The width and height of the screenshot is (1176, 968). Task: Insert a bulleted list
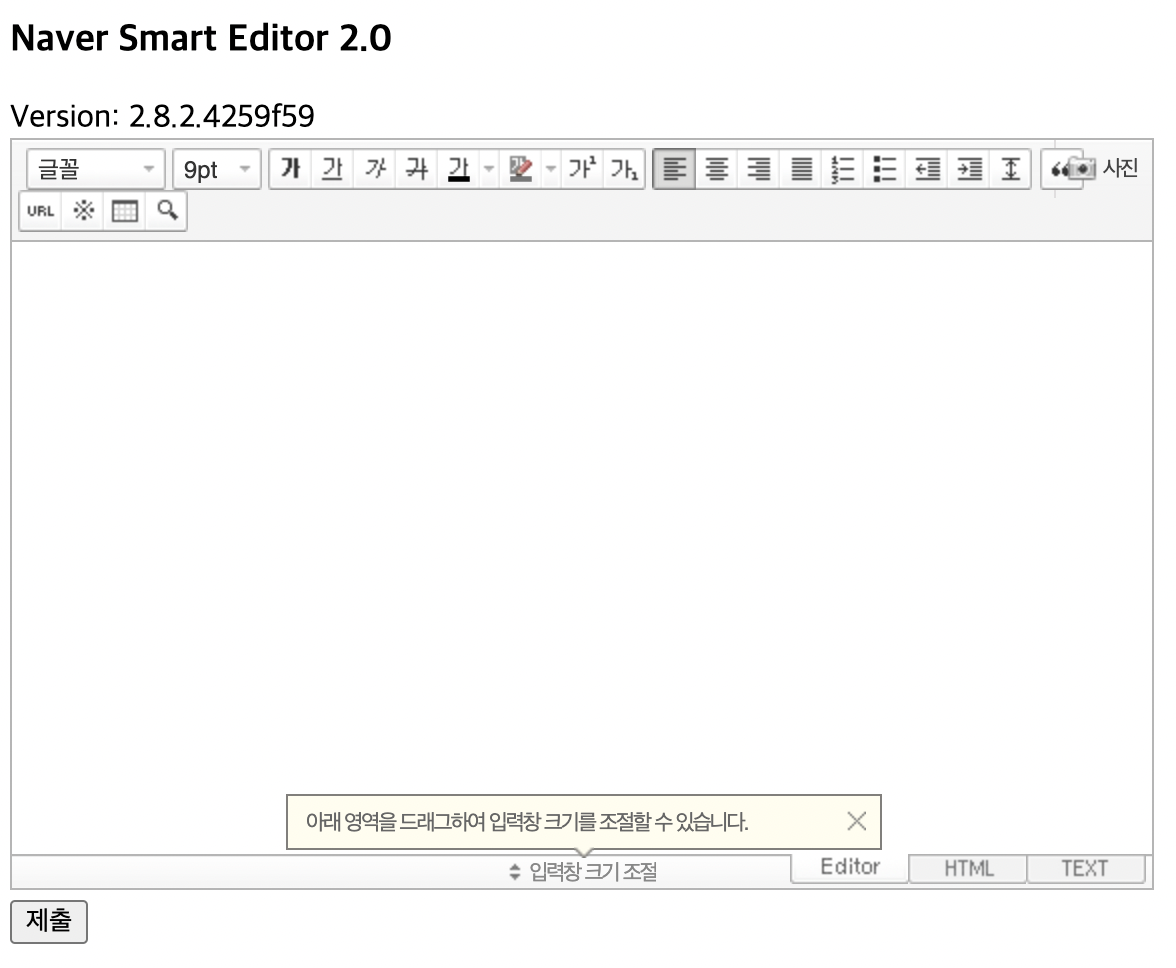click(885, 169)
